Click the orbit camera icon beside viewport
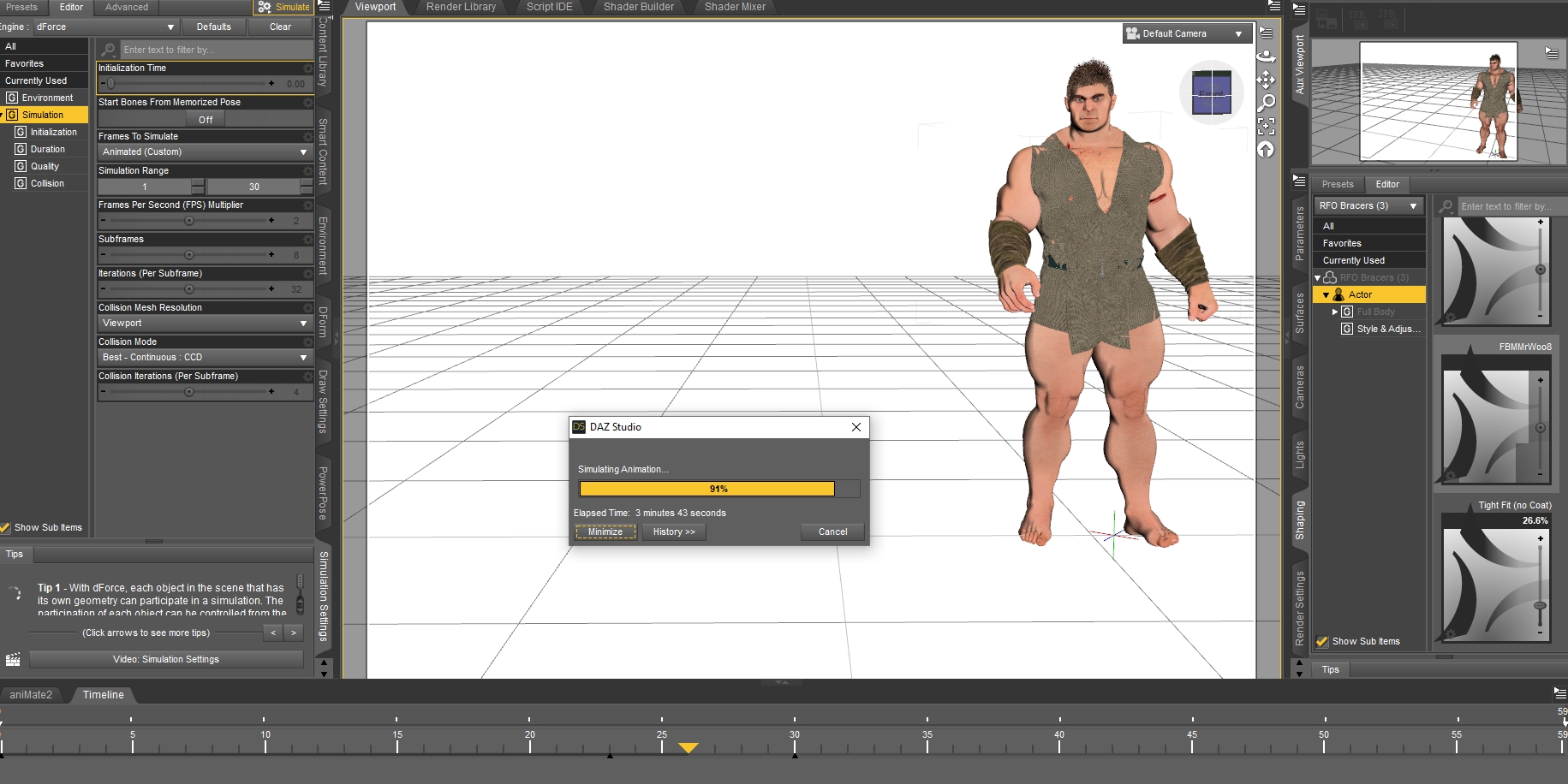This screenshot has width=1568, height=784. tap(1266, 56)
